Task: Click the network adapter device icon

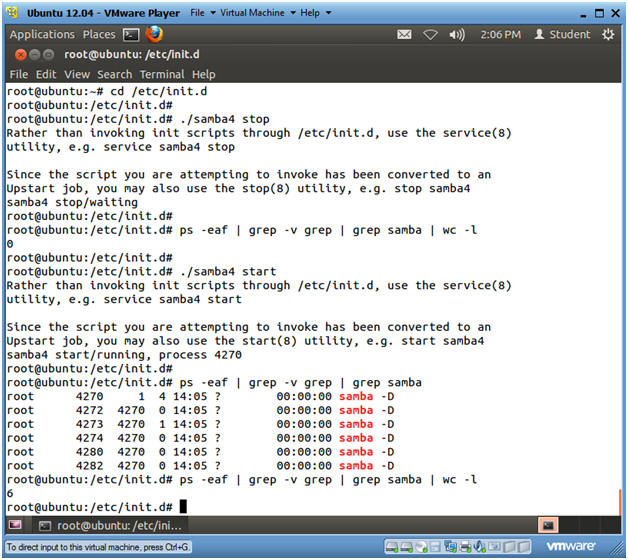Action: (x=451, y=546)
